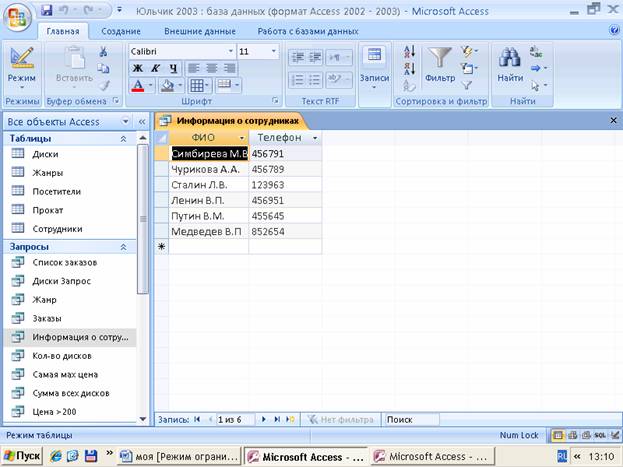Click the record number field 1 из 6

(235, 420)
